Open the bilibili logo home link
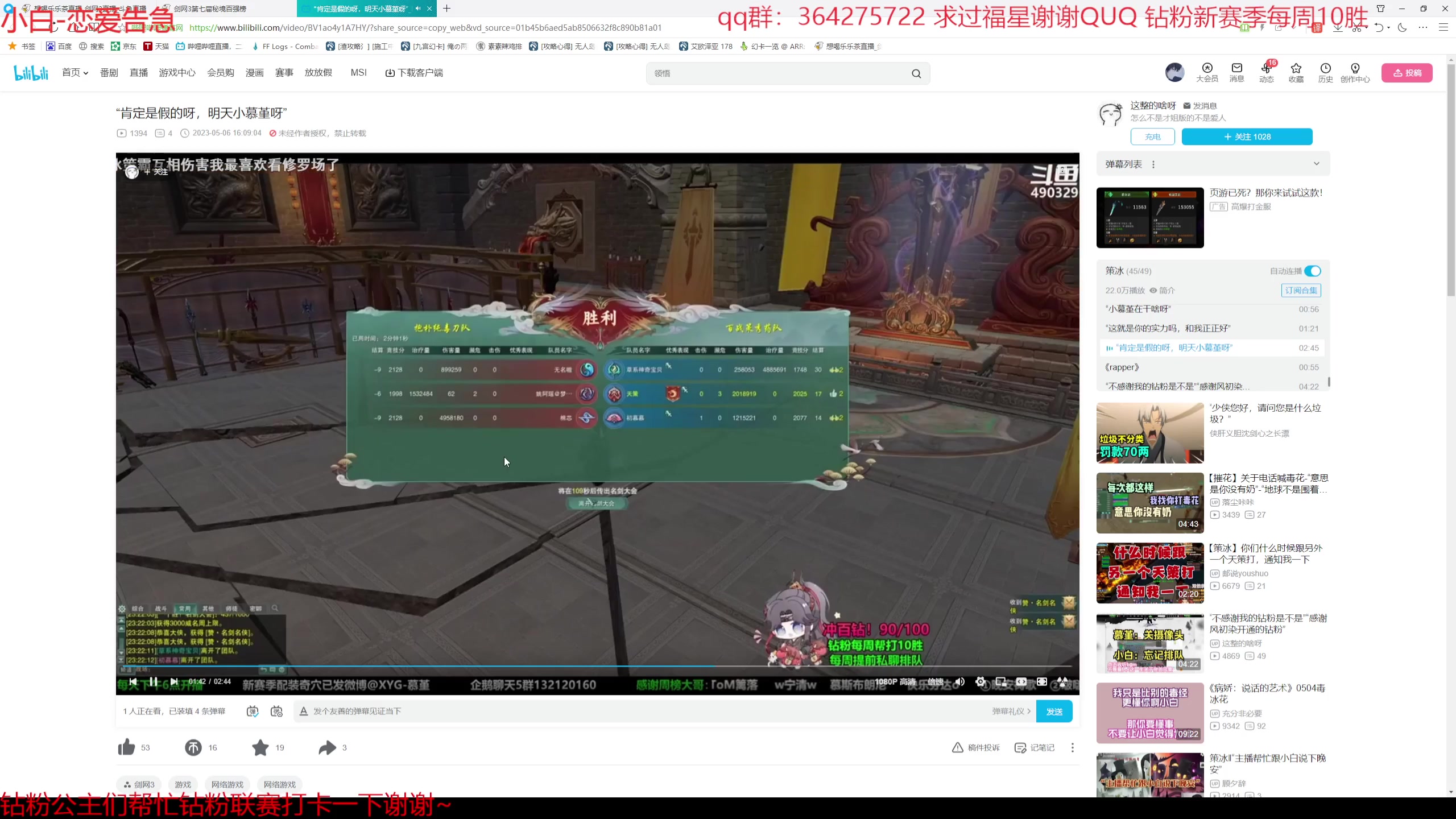The image size is (1456, 819). (31, 73)
